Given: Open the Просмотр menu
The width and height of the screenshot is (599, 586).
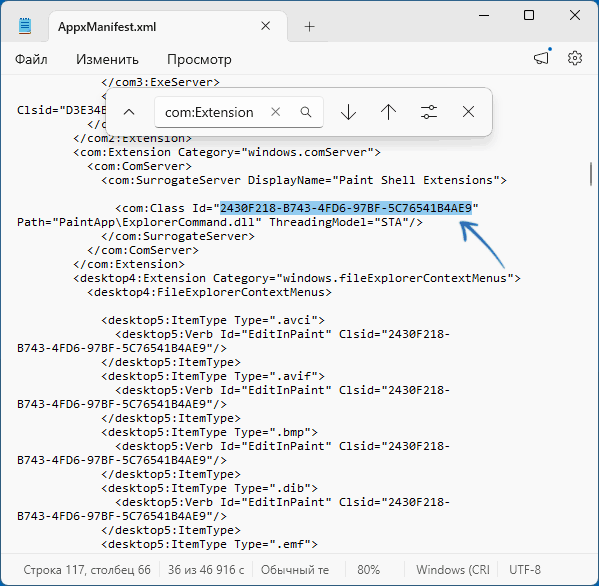Looking at the screenshot, I should 199,59.
